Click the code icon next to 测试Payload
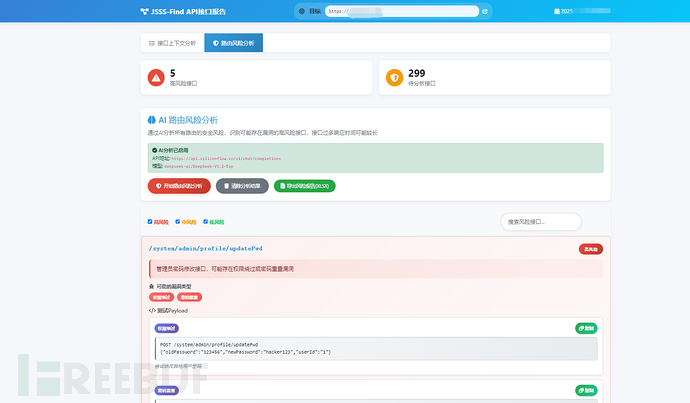 pos(151,310)
